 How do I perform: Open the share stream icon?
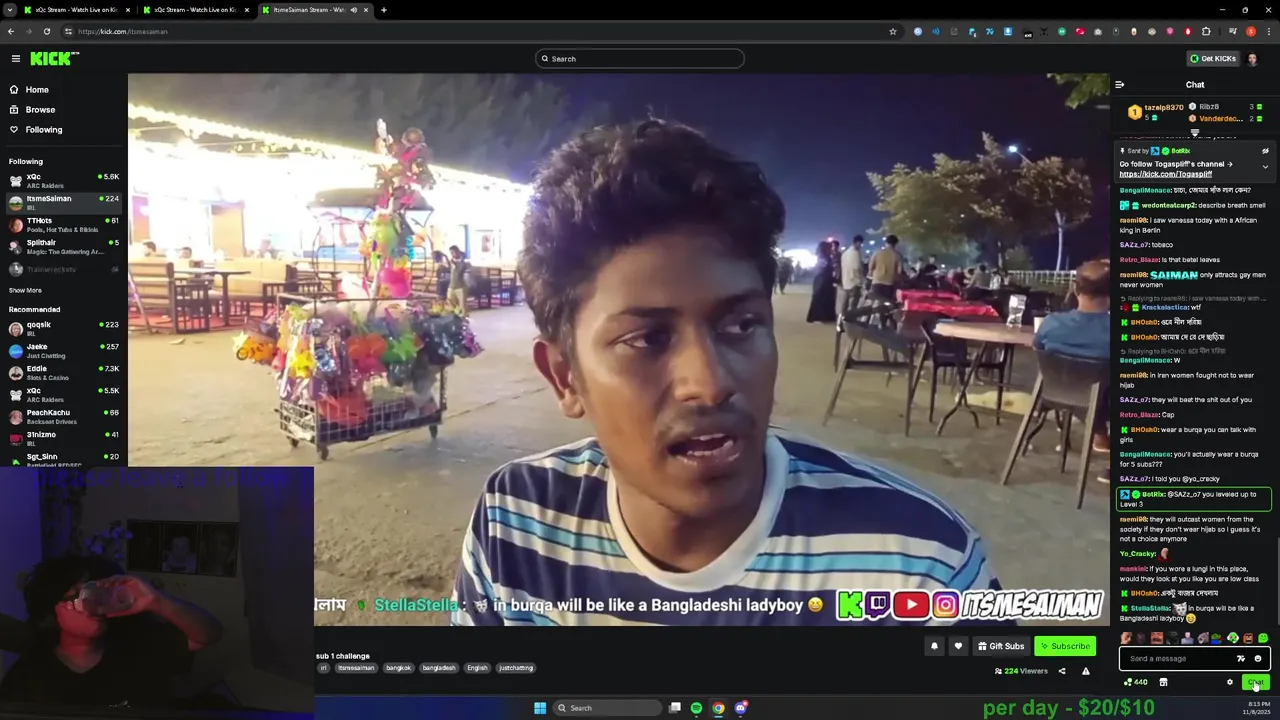[1062, 671]
